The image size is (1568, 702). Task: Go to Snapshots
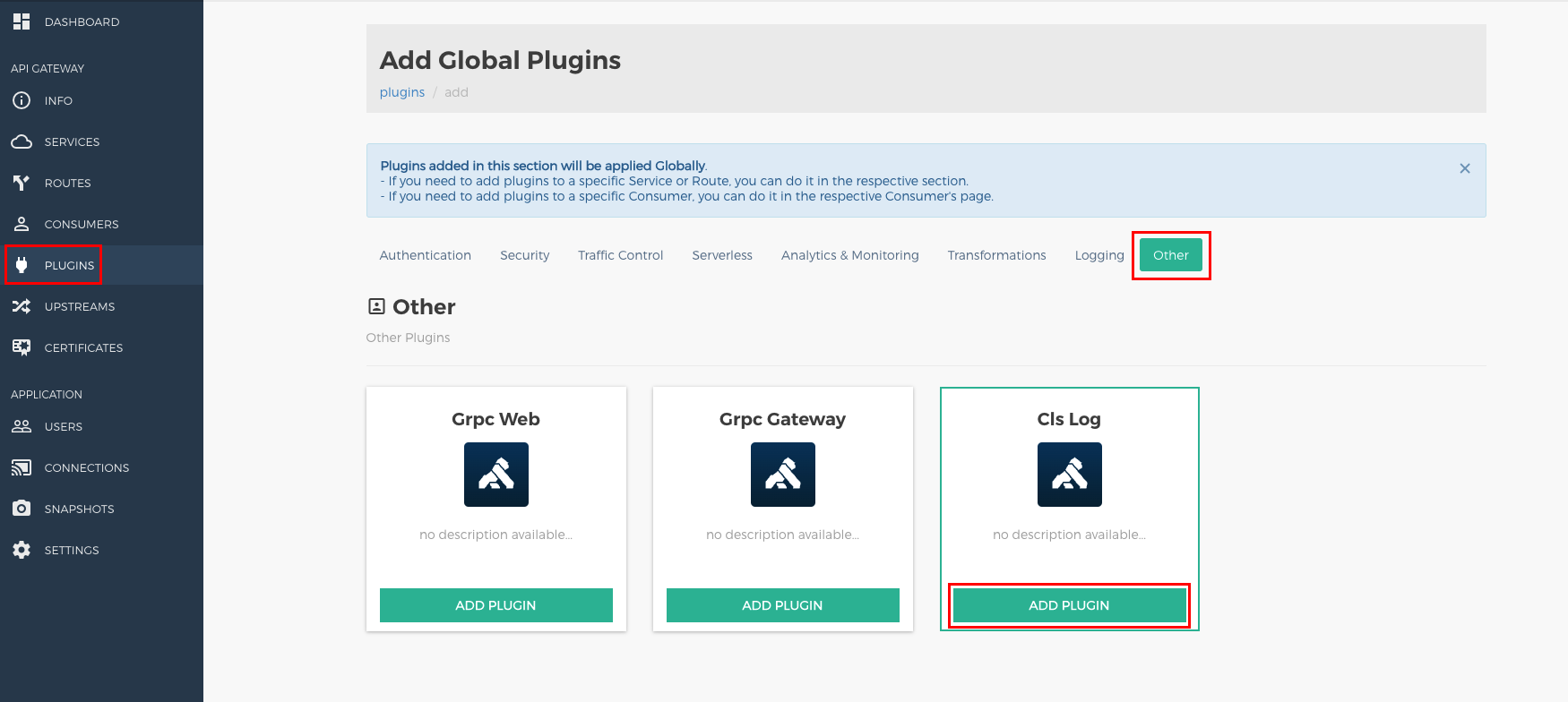pyautogui.click(x=101, y=509)
